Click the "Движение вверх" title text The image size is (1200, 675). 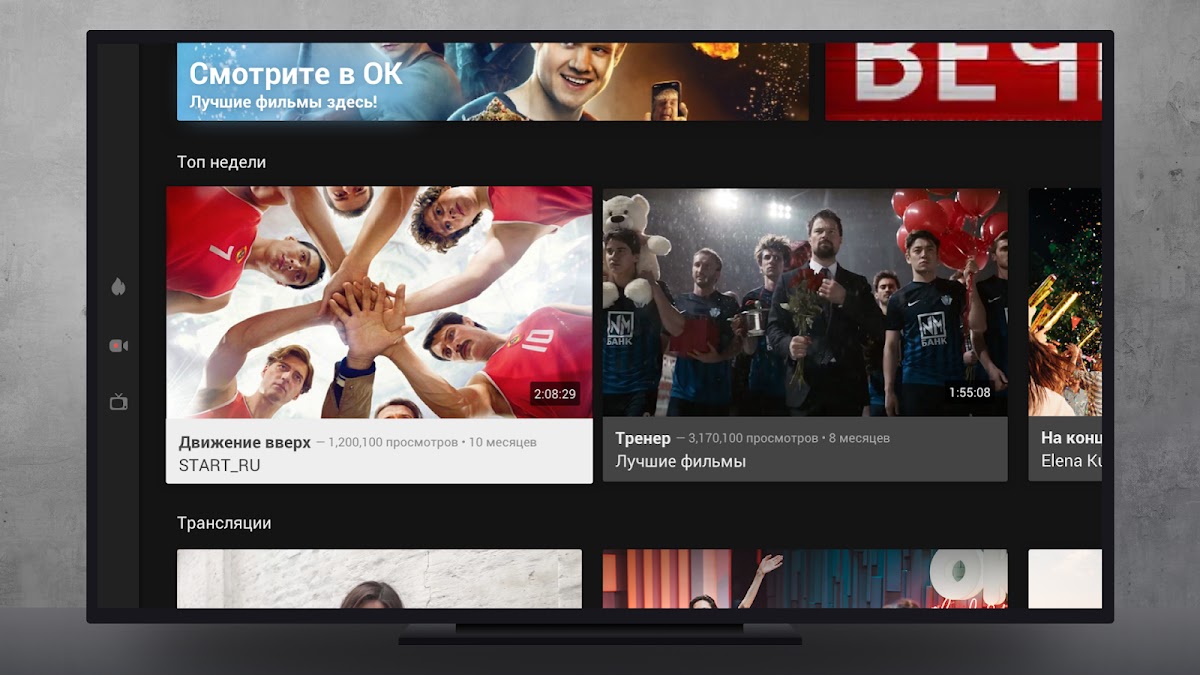[244, 442]
